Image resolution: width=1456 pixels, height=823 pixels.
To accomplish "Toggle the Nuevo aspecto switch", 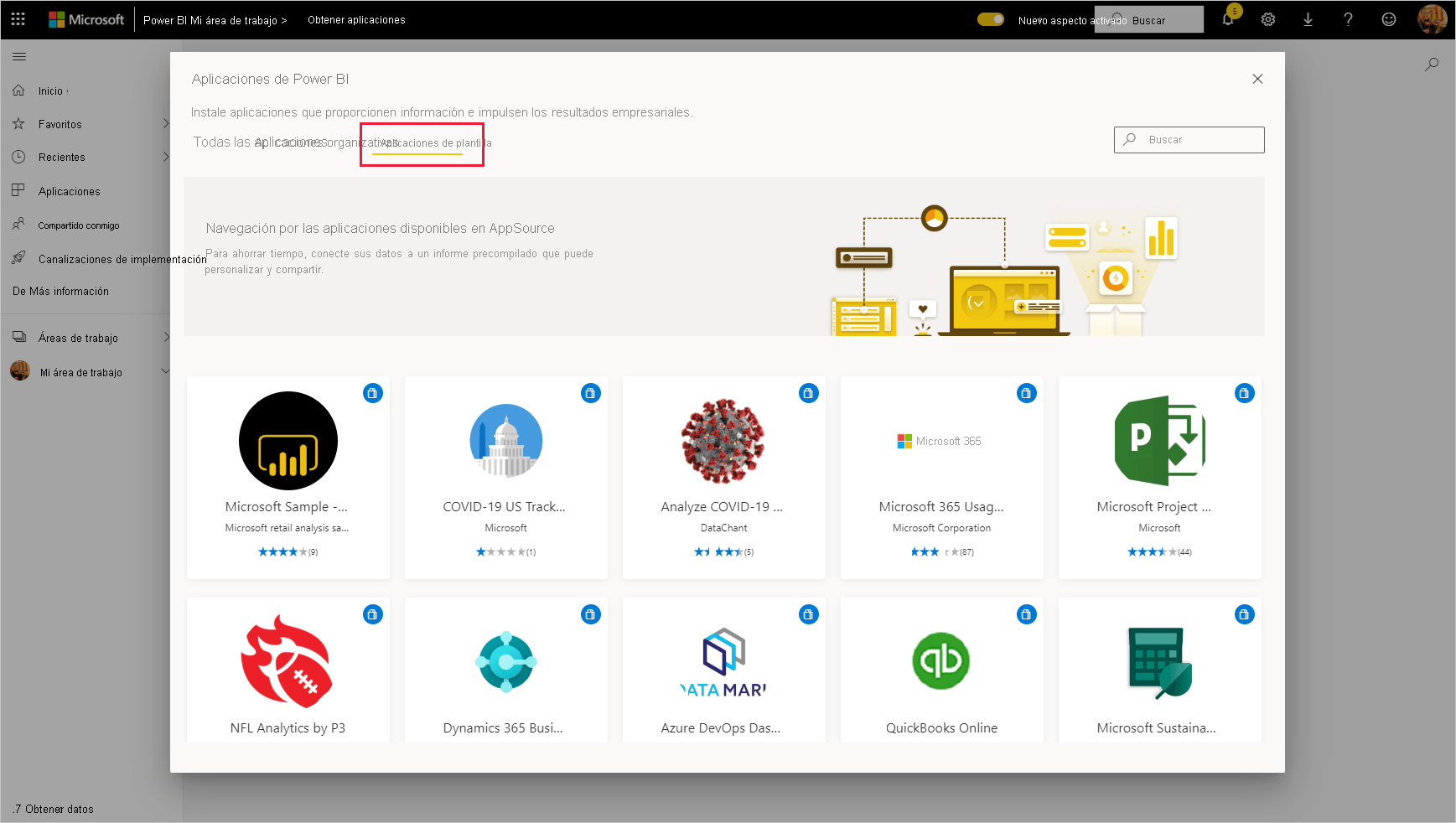I will tap(991, 19).
